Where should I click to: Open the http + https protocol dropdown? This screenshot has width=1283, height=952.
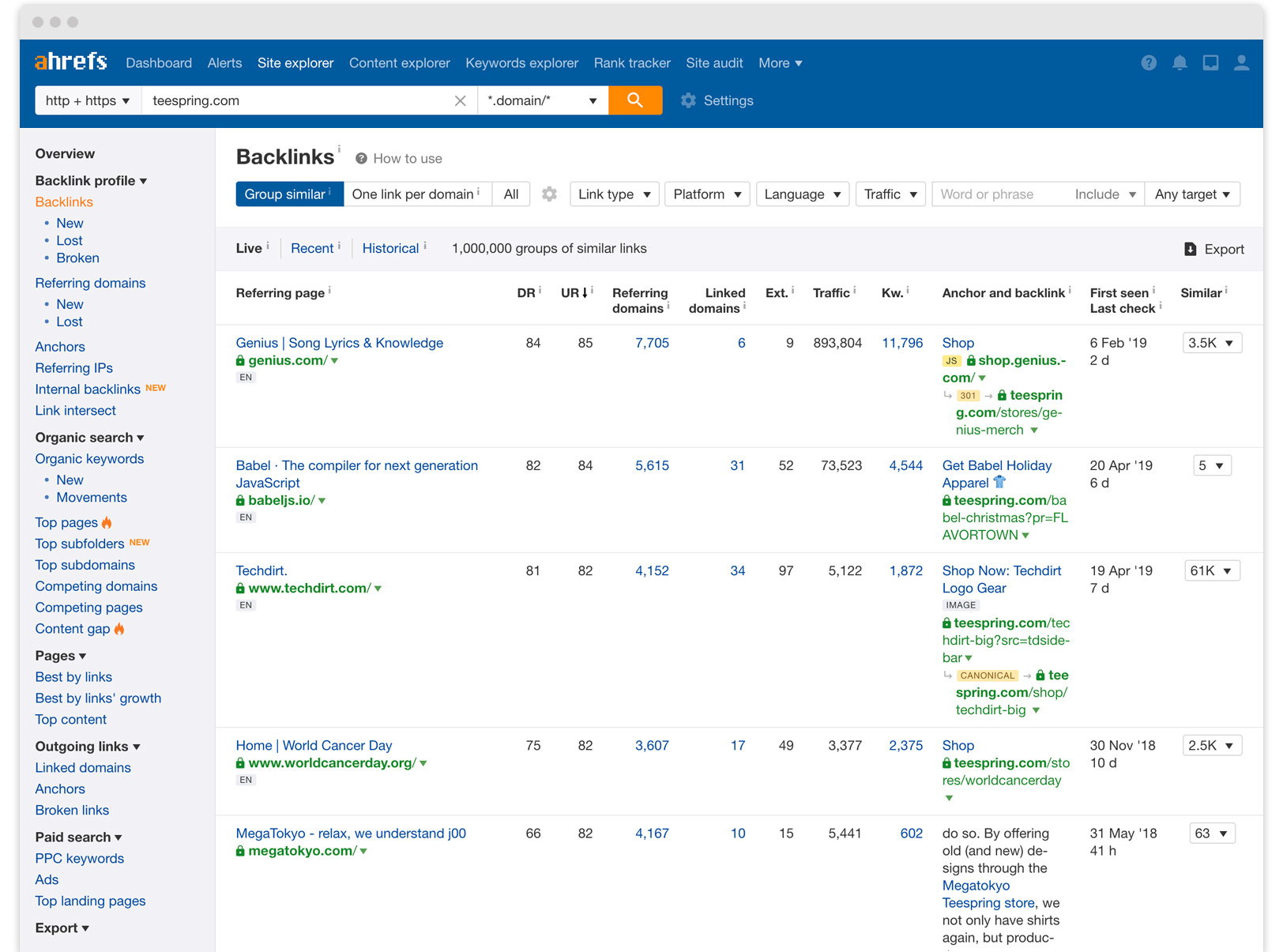(88, 100)
